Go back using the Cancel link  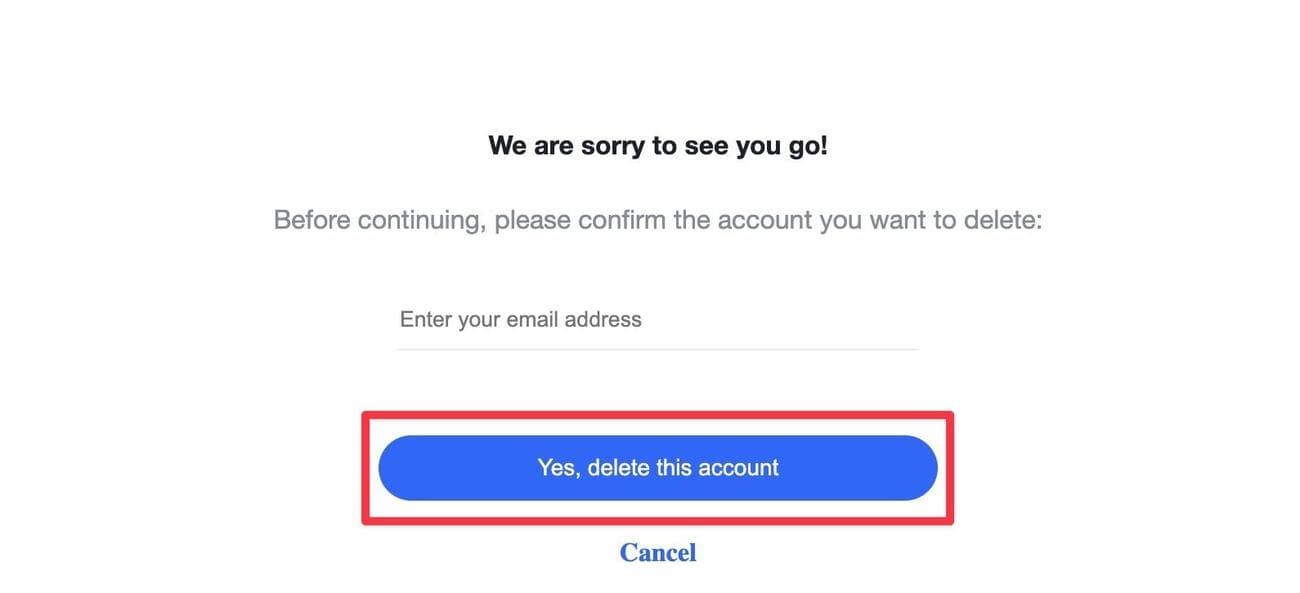pos(657,552)
